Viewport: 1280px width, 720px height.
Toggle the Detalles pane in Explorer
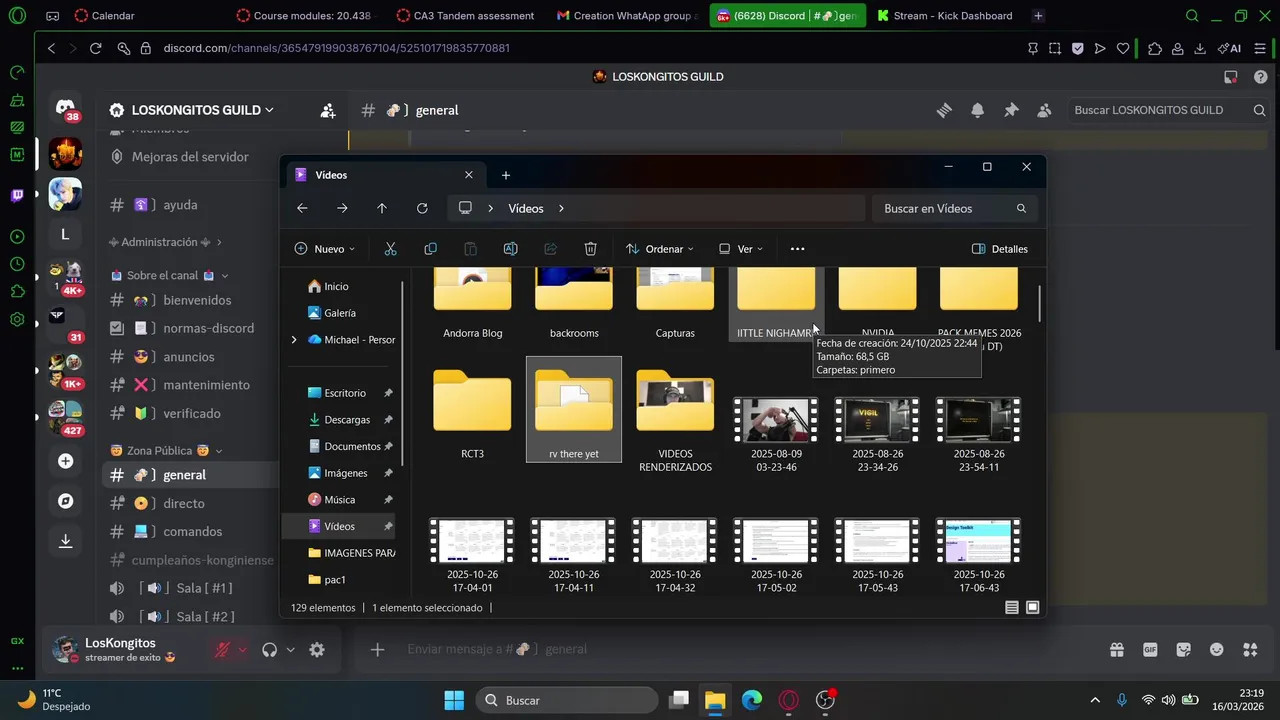click(x=999, y=249)
